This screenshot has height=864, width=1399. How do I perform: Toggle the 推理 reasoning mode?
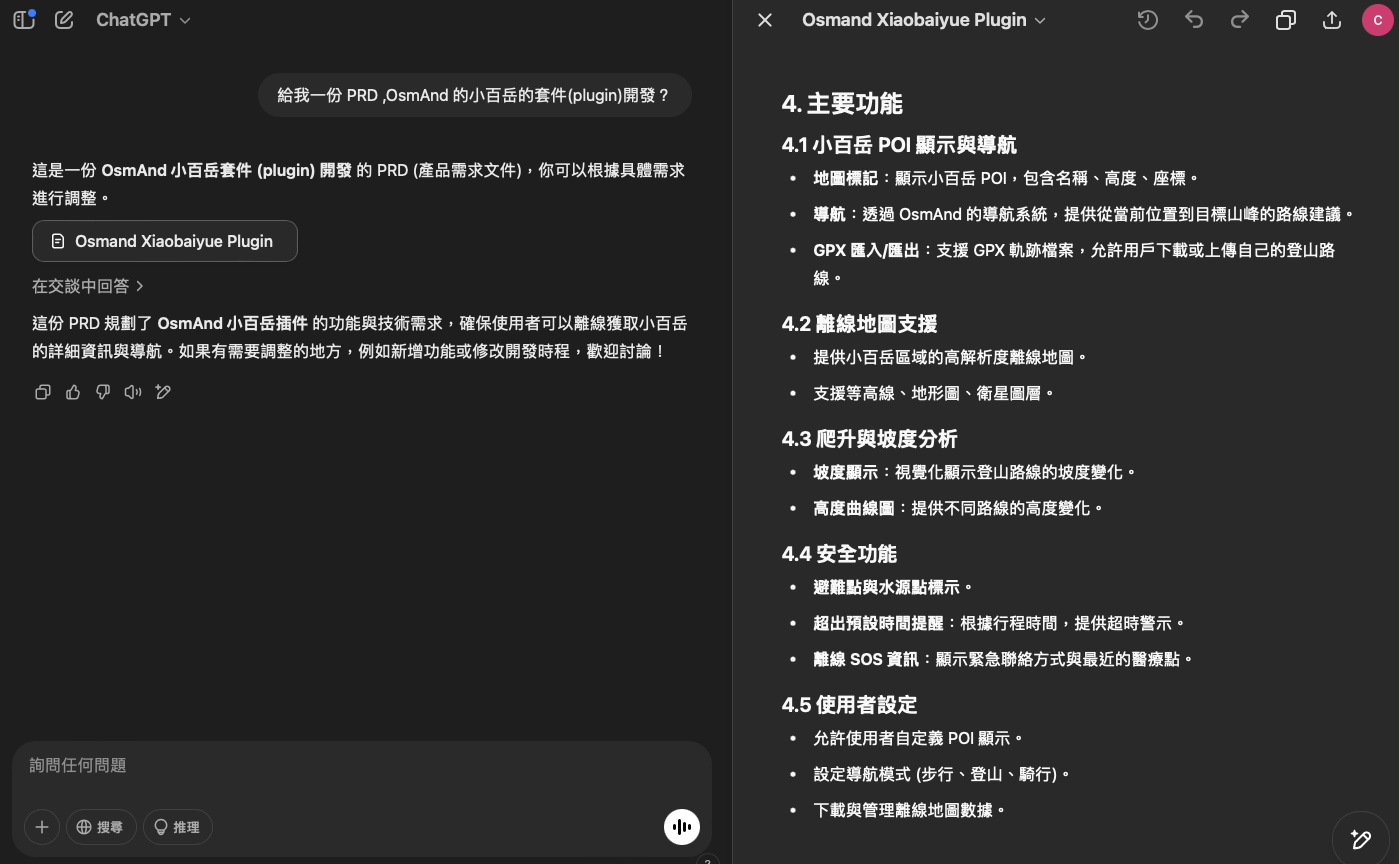click(178, 827)
